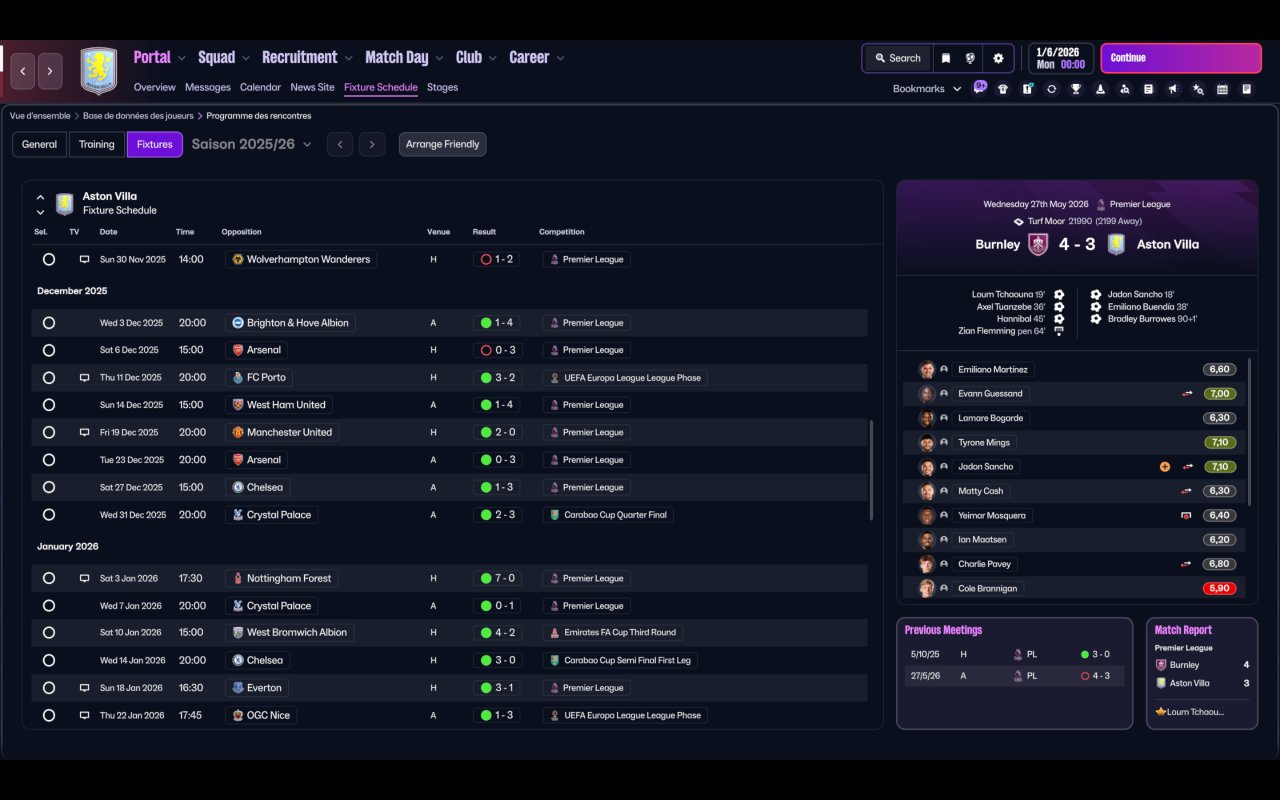Click the Arrange Friendly button
The width and height of the screenshot is (1280, 800).
pos(442,144)
